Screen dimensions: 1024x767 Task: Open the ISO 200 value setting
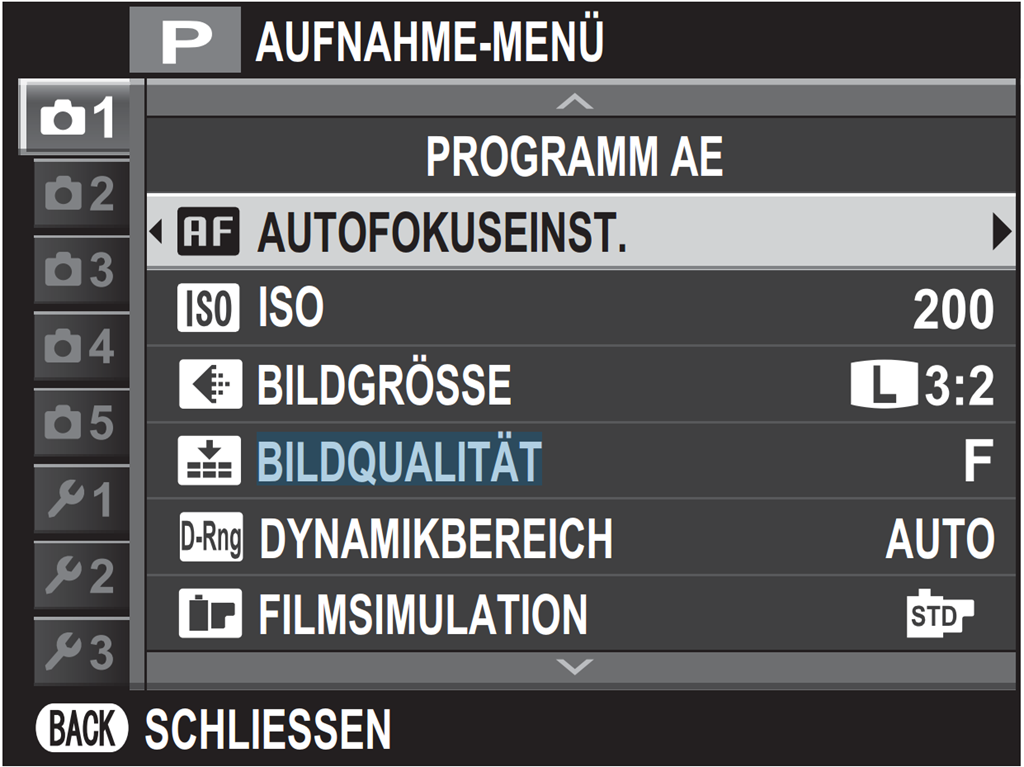pos(952,310)
